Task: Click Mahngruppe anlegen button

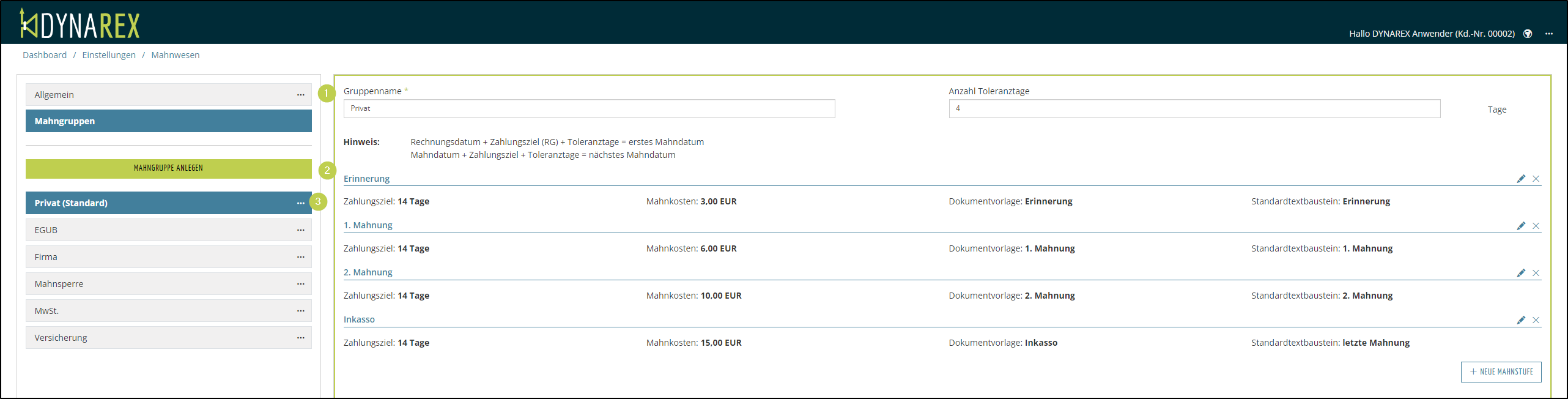Action: (168, 168)
